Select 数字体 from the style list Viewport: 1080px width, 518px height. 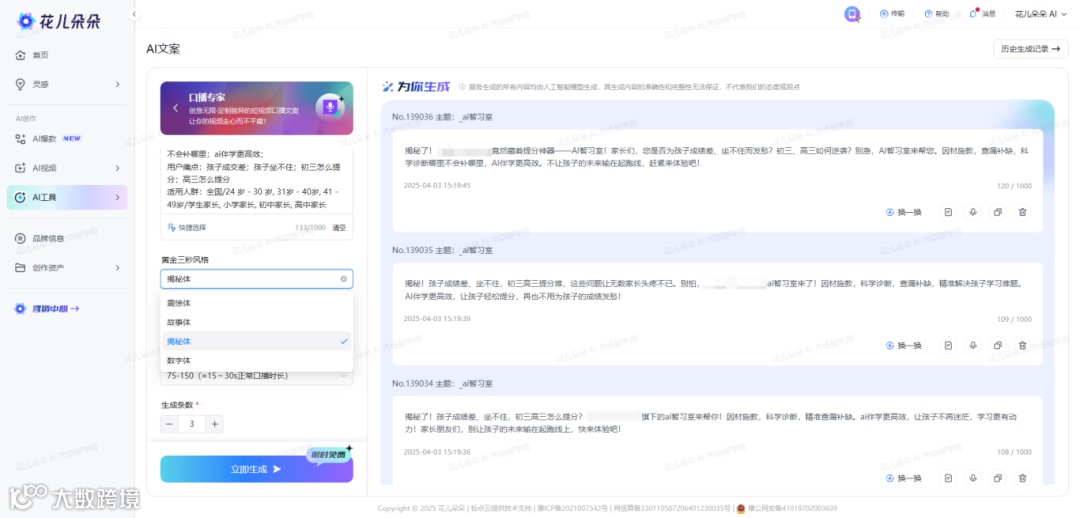pos(256,360)
